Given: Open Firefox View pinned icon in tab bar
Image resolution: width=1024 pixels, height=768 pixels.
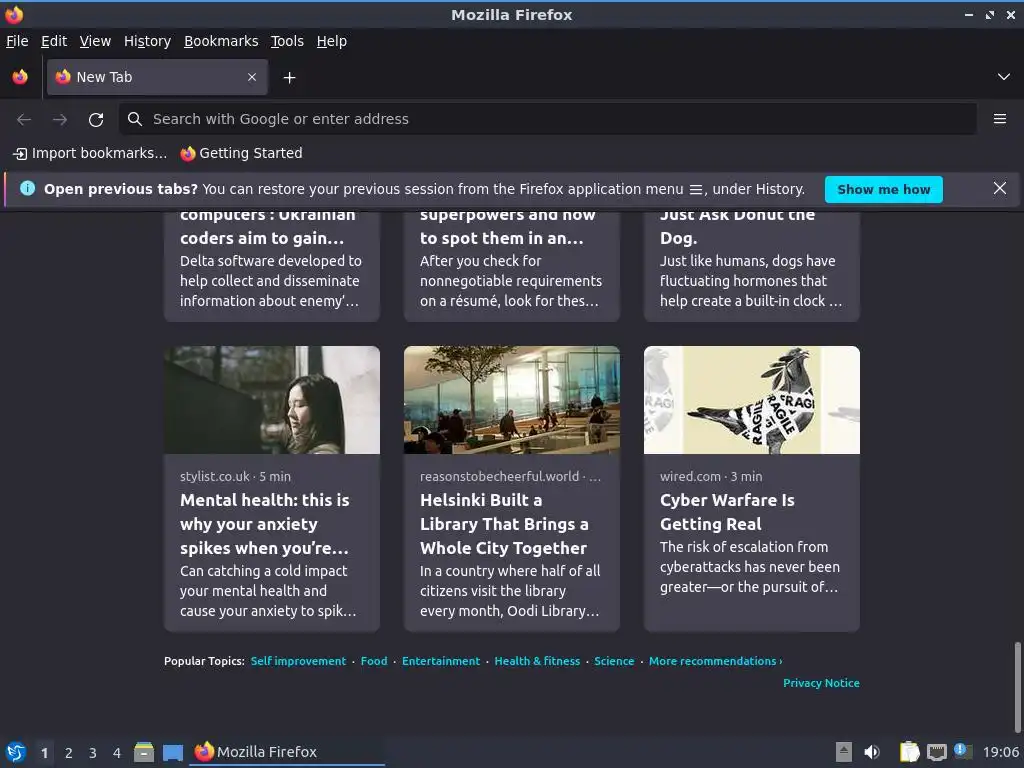Looking at the screenshot, I should click(20, 77).
